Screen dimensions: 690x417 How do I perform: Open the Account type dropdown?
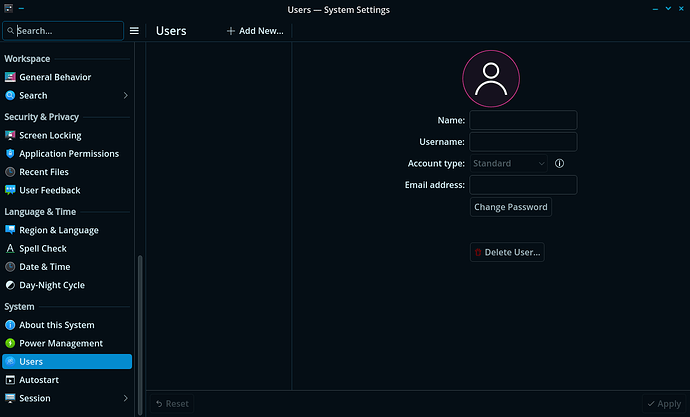click(x=509, y=163)
